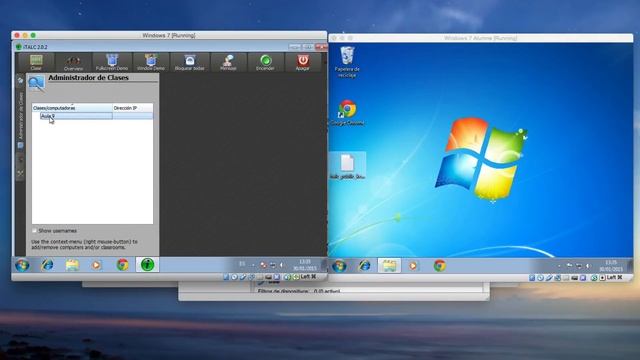This screenshot has height=360, width=640.
Task: Open the configuration tools sidebar icon in iTALC
Action: 20,174
